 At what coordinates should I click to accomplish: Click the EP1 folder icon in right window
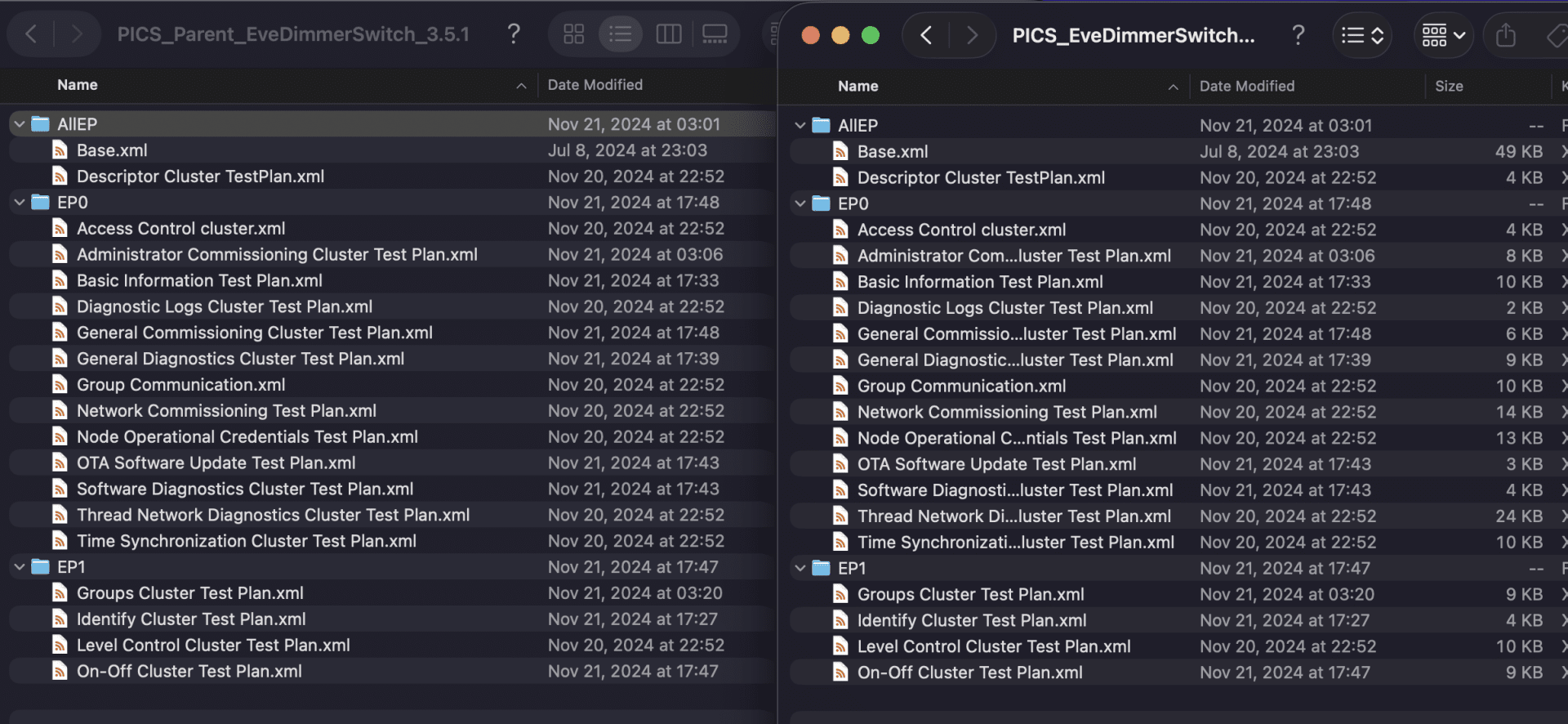coord(822,569)
